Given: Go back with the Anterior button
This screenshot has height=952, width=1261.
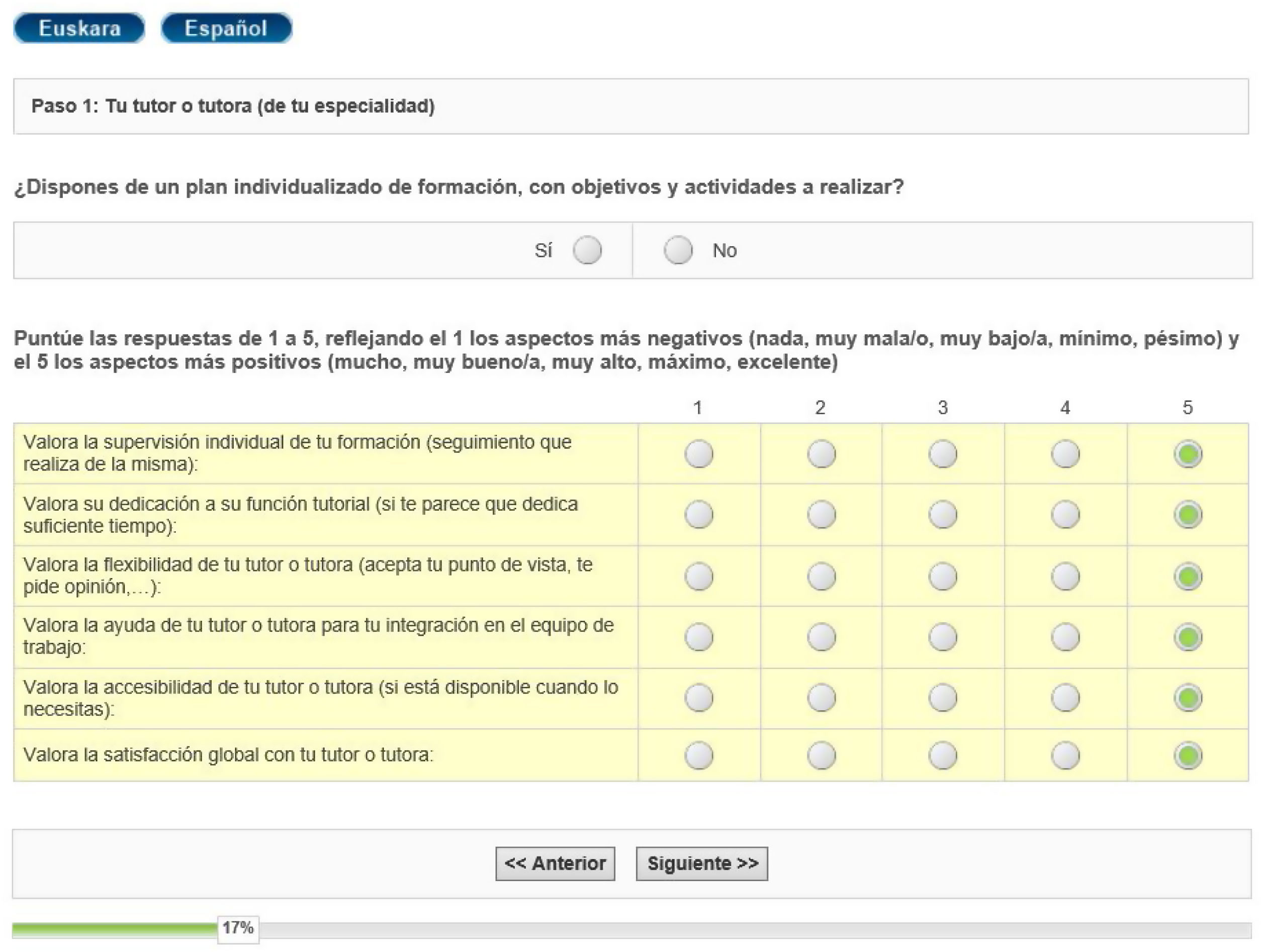Looking at the screenshot, I should (555, 864).
